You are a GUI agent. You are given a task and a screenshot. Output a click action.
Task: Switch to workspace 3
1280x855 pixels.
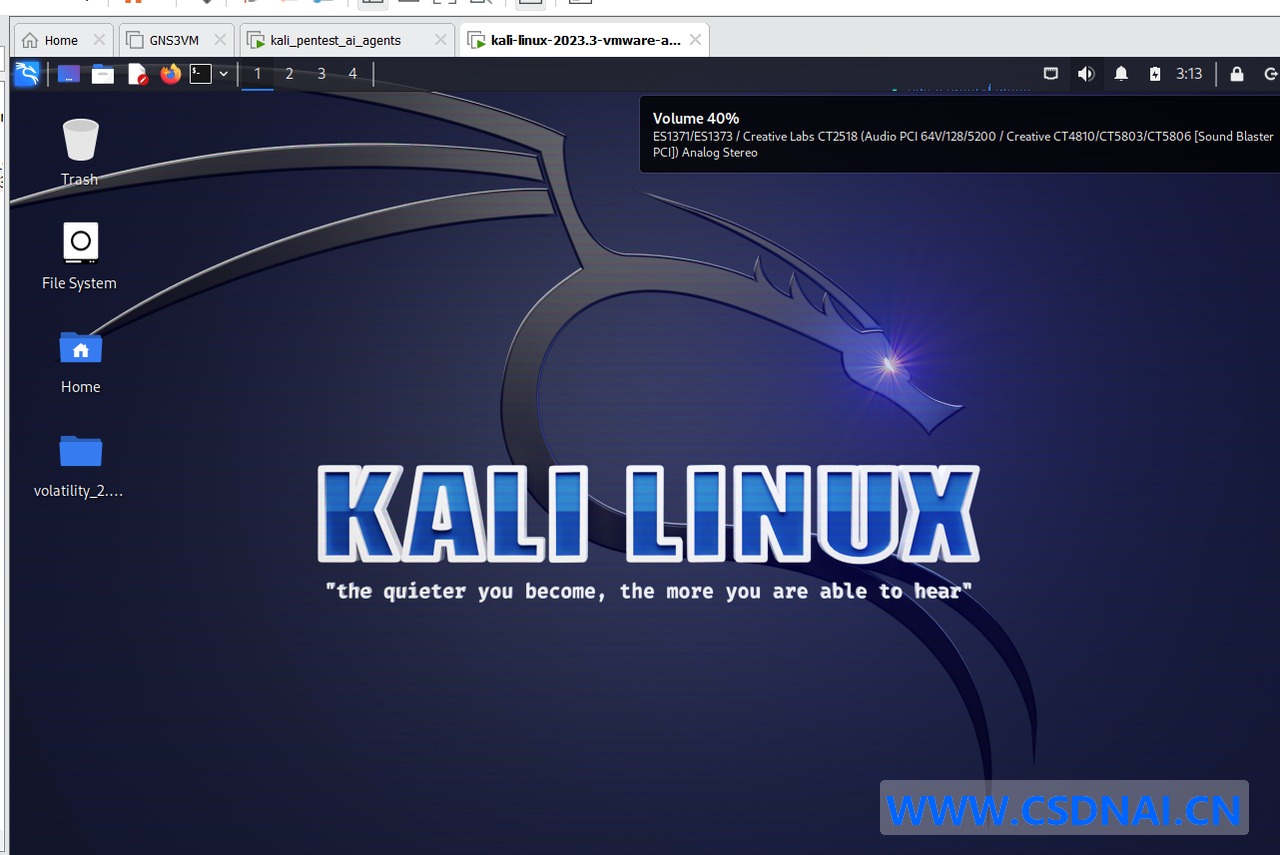pos(322,74)
